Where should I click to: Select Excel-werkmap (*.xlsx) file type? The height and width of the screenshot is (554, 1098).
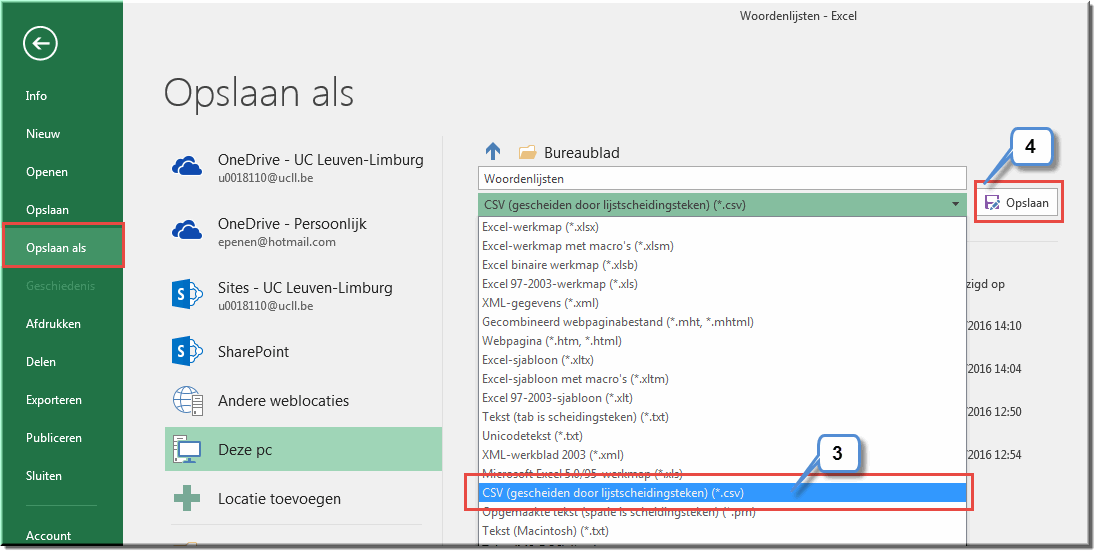722,227
